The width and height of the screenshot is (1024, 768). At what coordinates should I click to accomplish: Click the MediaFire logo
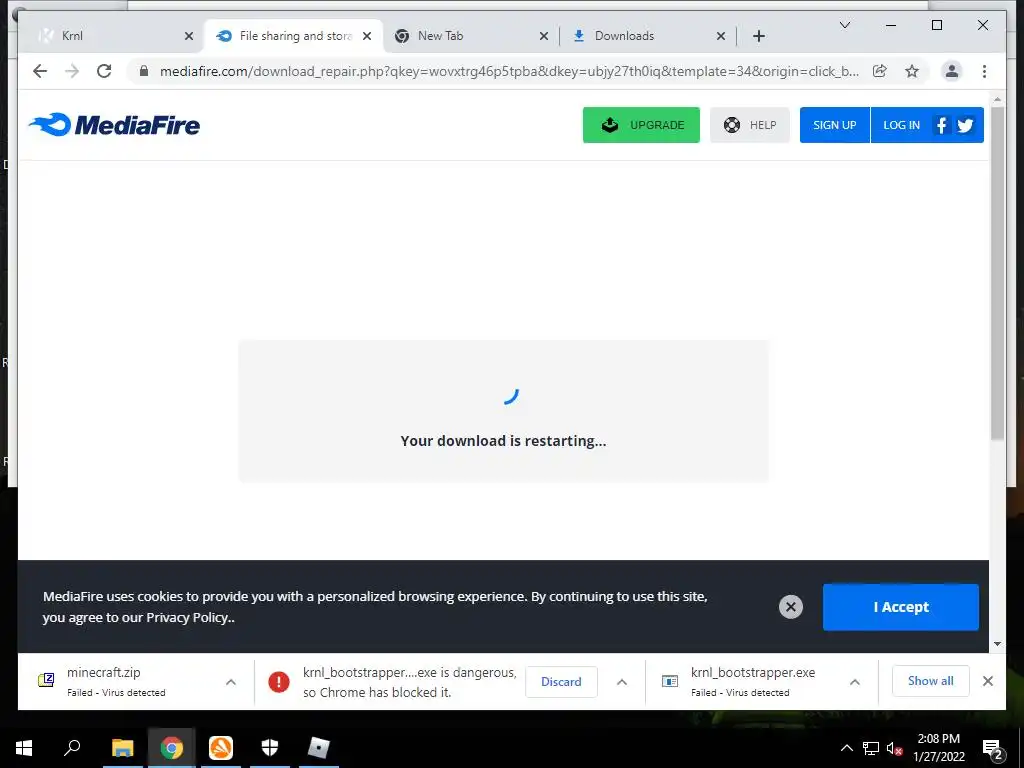click(x=115, y=124)
